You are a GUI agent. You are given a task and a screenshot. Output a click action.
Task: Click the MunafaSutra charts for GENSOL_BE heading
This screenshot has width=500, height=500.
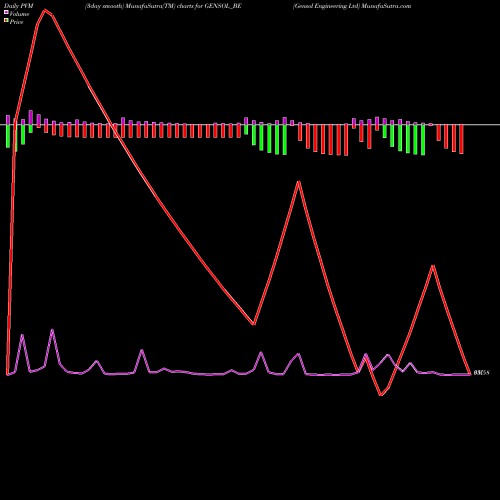click(x=163, y=6)
